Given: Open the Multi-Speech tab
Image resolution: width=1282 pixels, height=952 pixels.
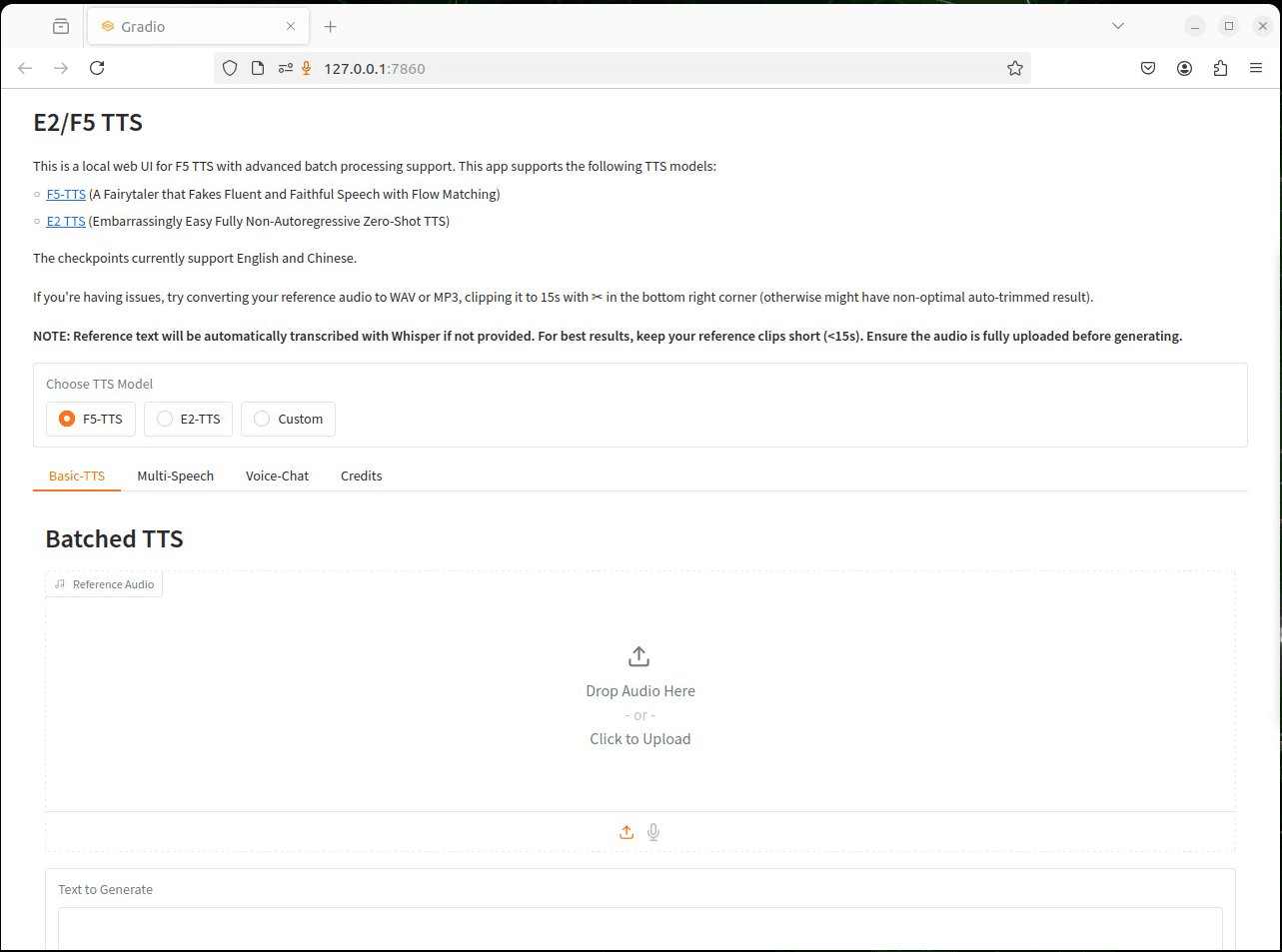Looking at the screenshot, I should [x=176, y=476].
